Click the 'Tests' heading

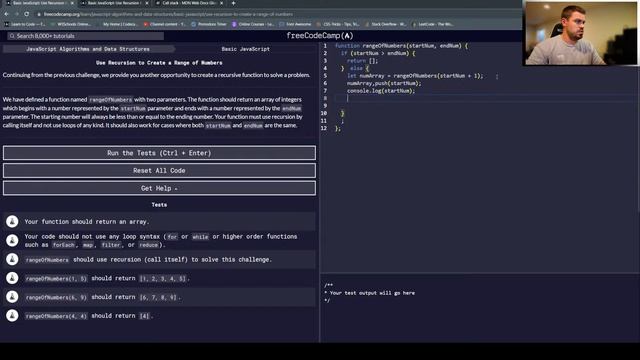pyautogui.click(x=159, y=205)
